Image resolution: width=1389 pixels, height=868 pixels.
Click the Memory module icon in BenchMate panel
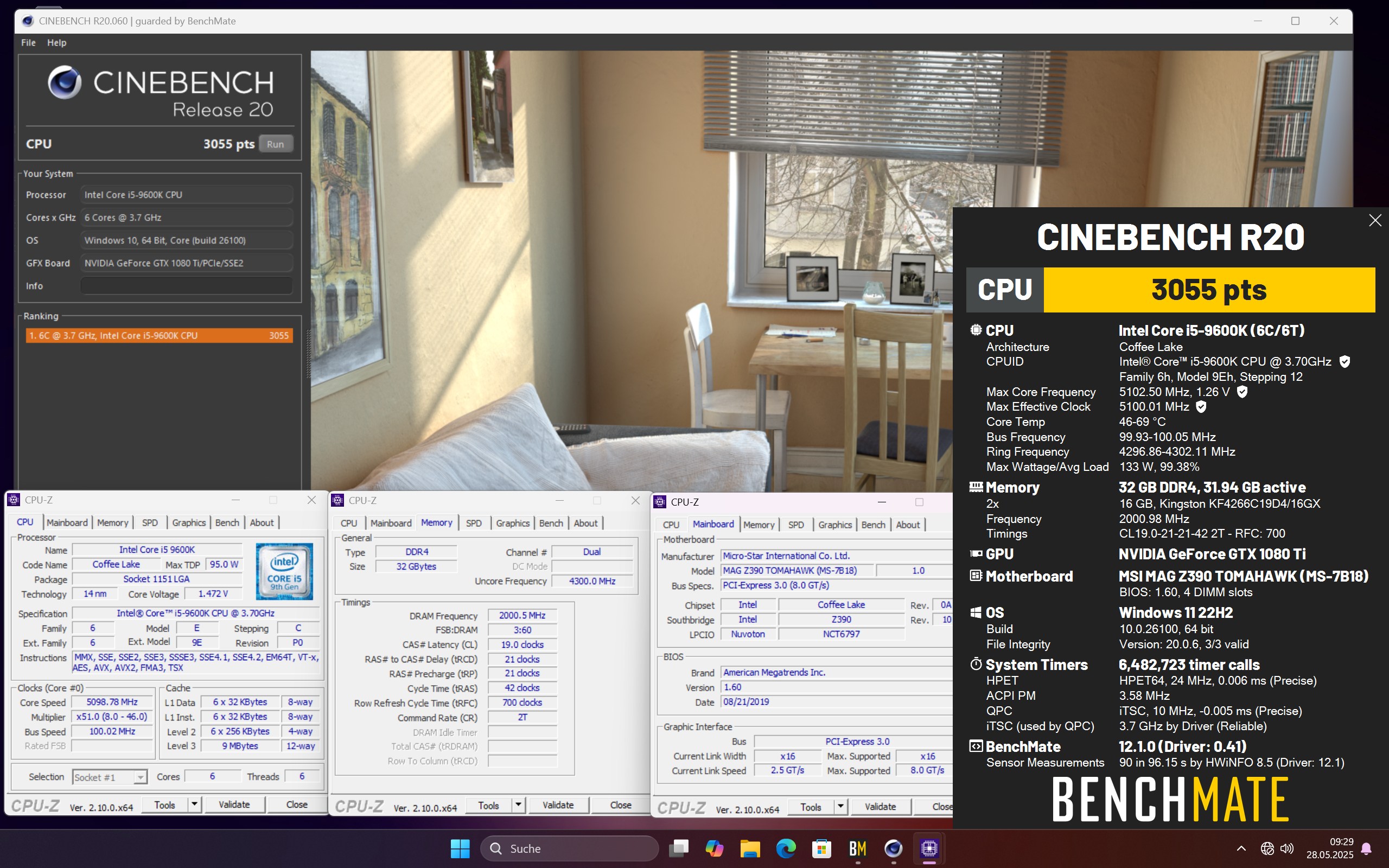(x=976, y=487)
